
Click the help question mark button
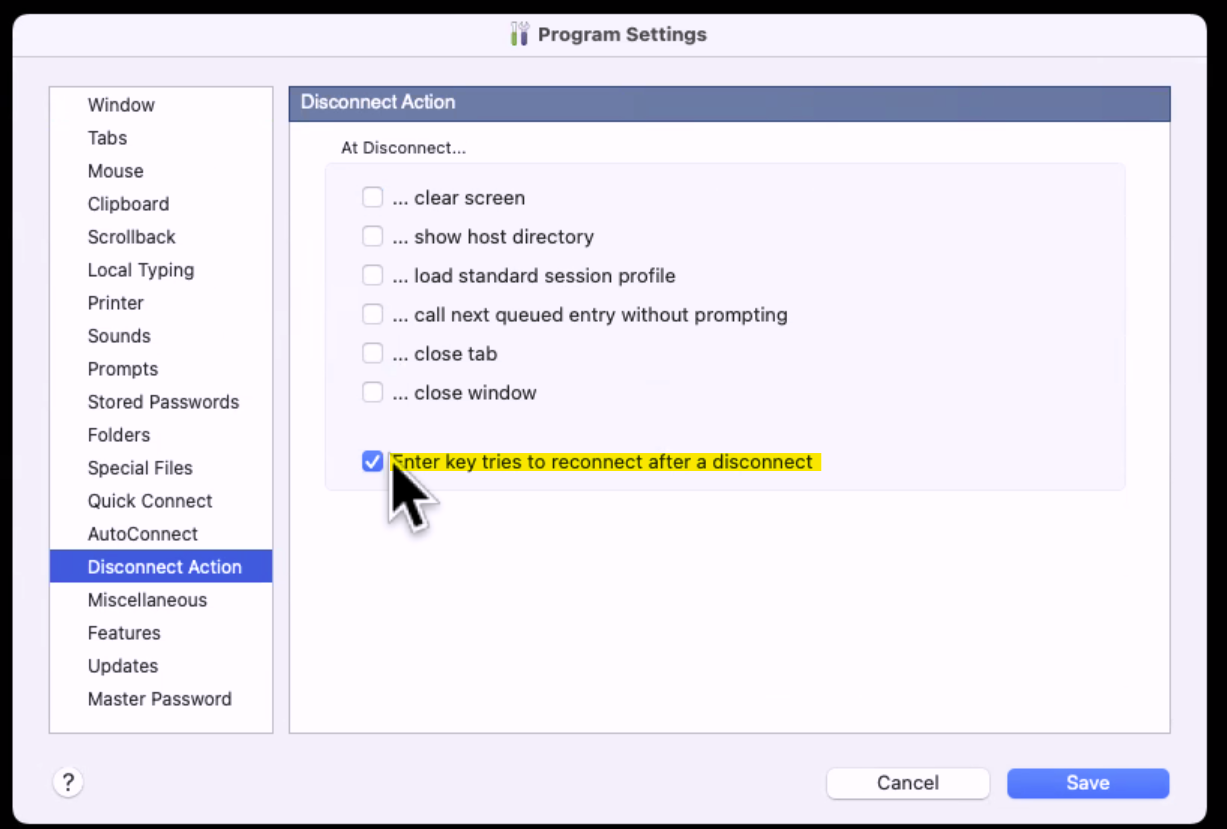pos(68,782)
